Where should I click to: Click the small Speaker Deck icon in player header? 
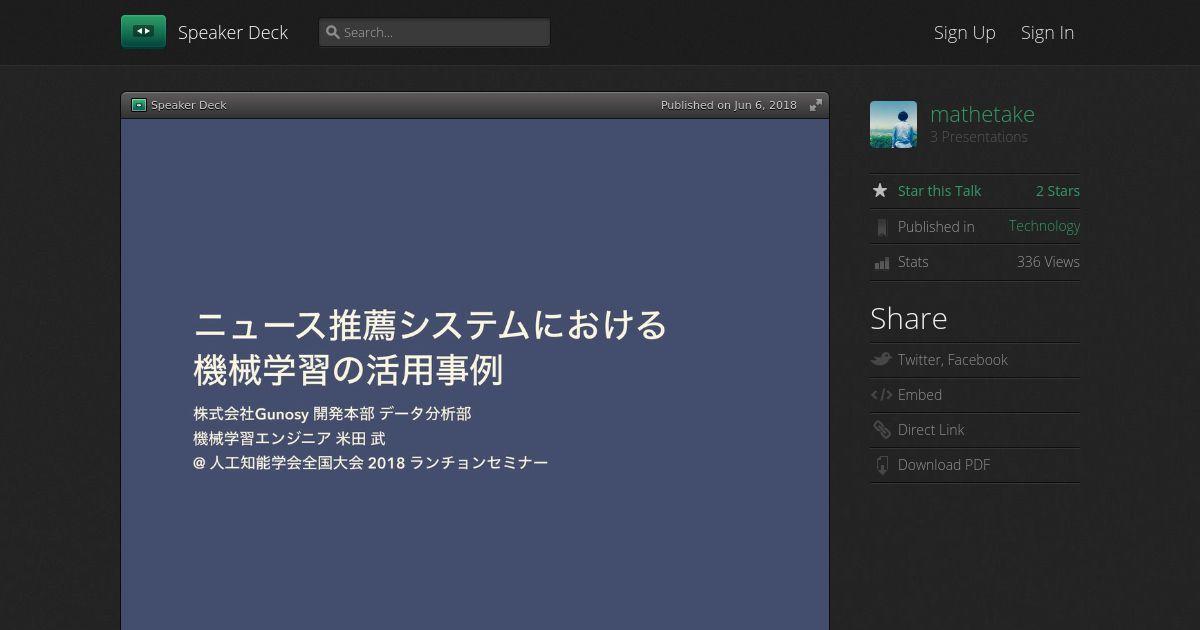(139, 105)
